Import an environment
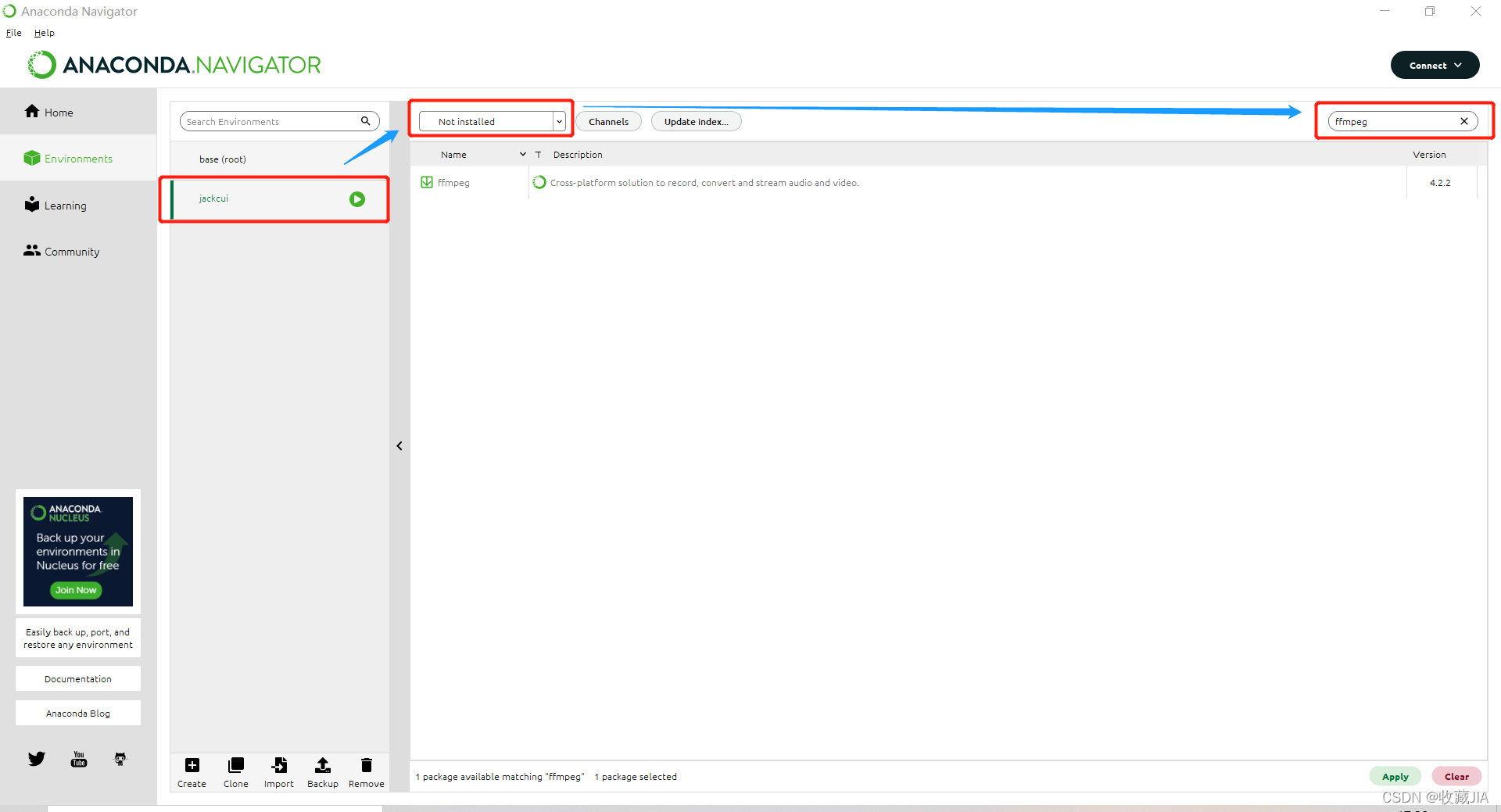The width and height of the screenshot is (1501, 812). 279,772
